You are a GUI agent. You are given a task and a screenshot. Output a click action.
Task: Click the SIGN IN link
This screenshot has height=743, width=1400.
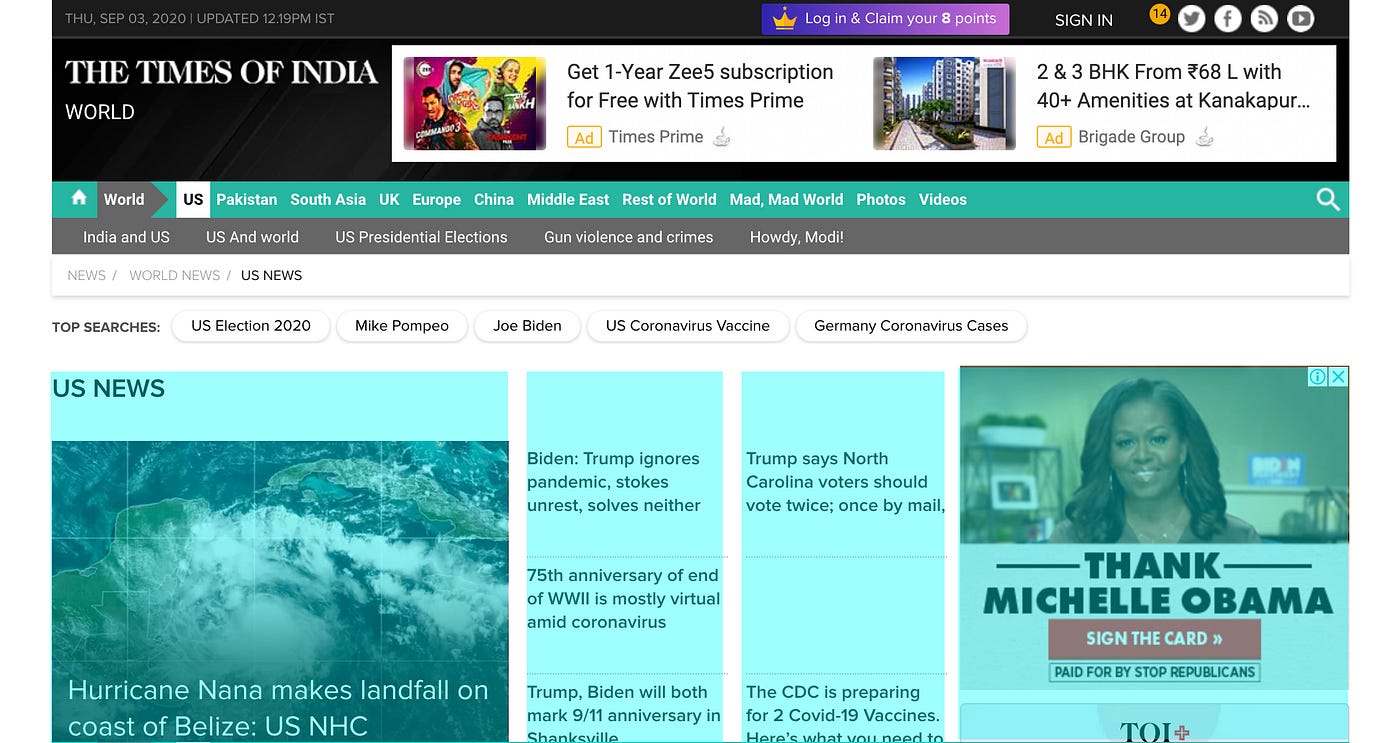[1084, 20]
